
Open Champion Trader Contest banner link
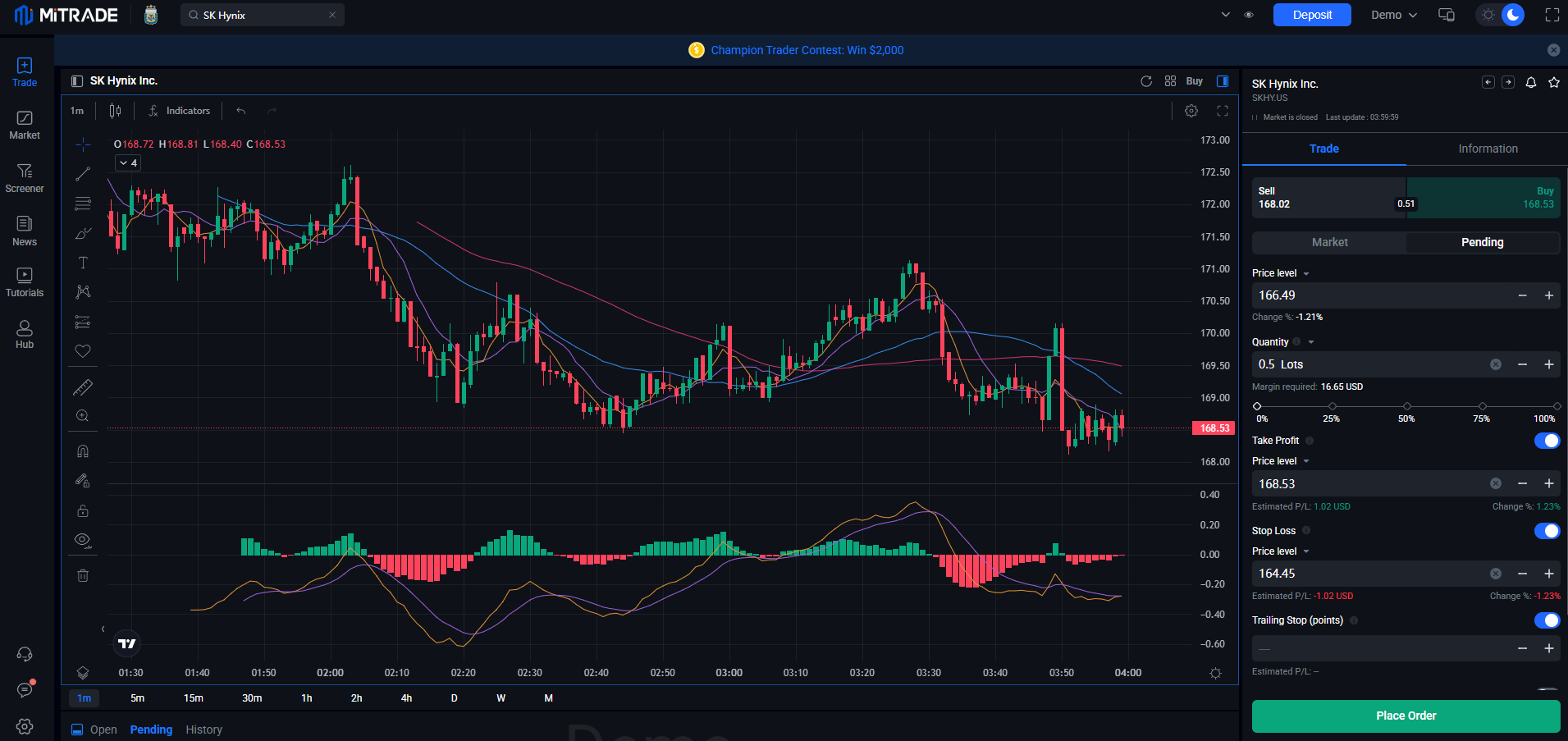pos(807,50)
